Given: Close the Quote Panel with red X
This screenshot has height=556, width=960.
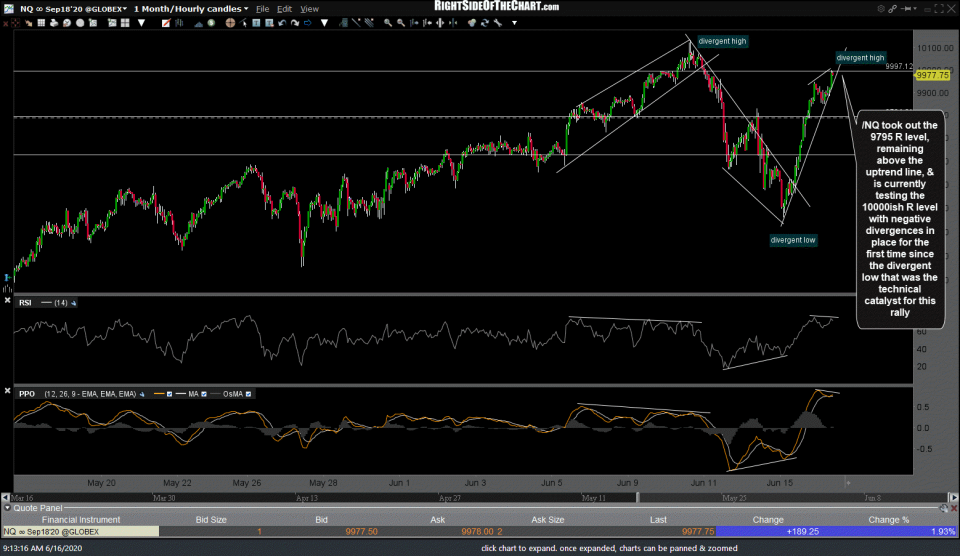Looking at the screenshot, I should (x=954, y=508).
